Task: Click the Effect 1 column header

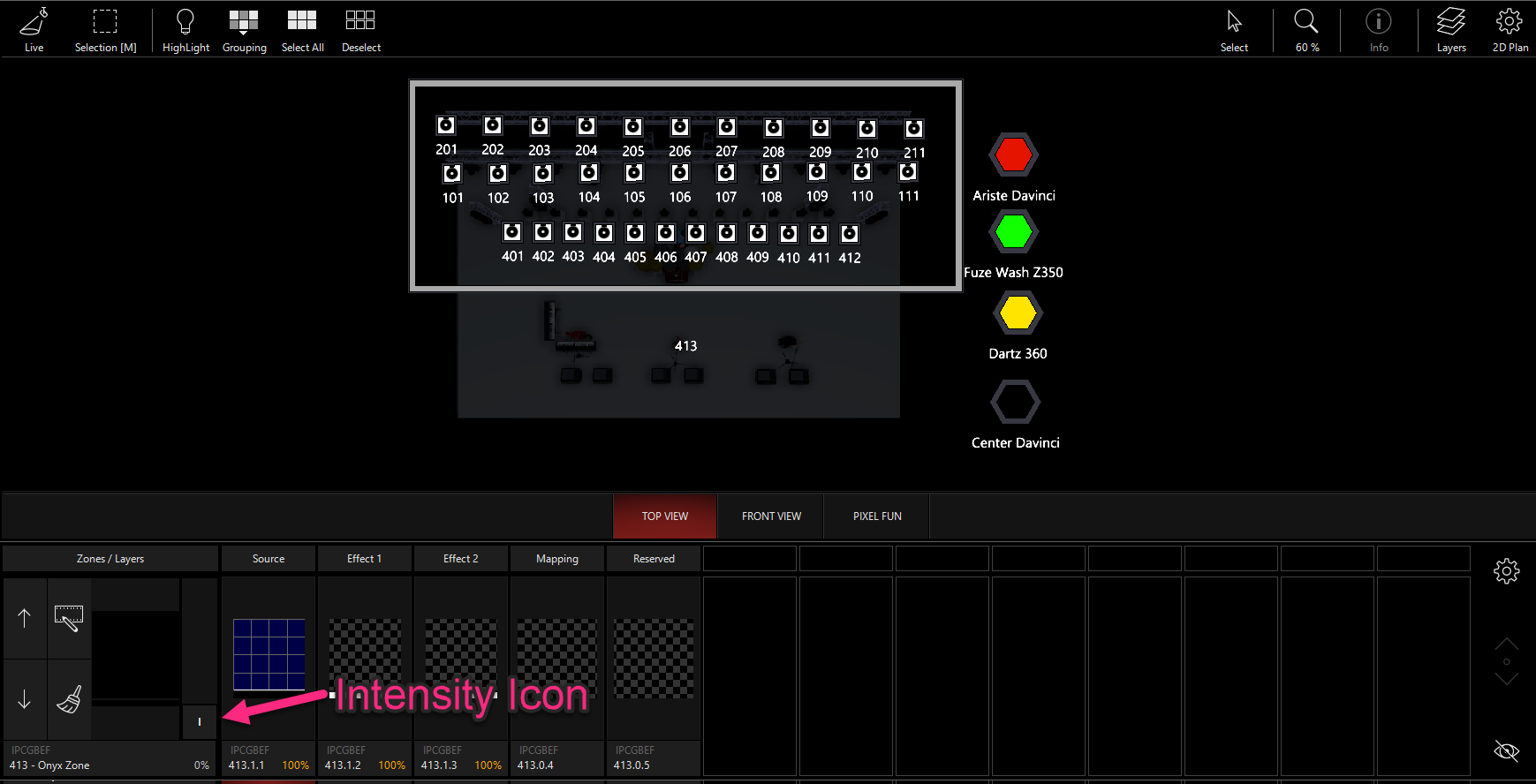Action: [x=364, y=559]
